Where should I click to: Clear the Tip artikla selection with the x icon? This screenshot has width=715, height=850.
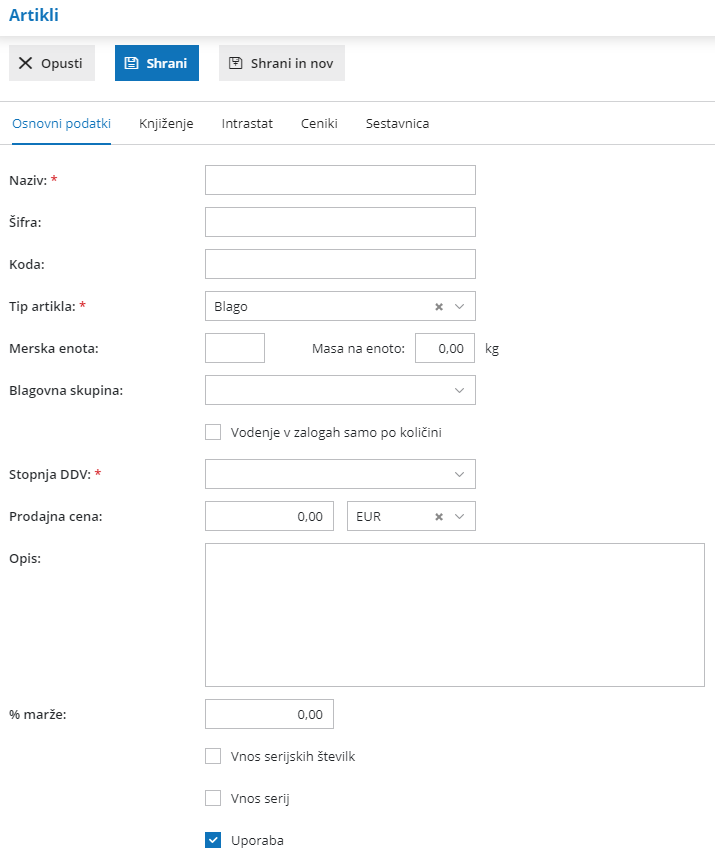click(x=439, y=307)
